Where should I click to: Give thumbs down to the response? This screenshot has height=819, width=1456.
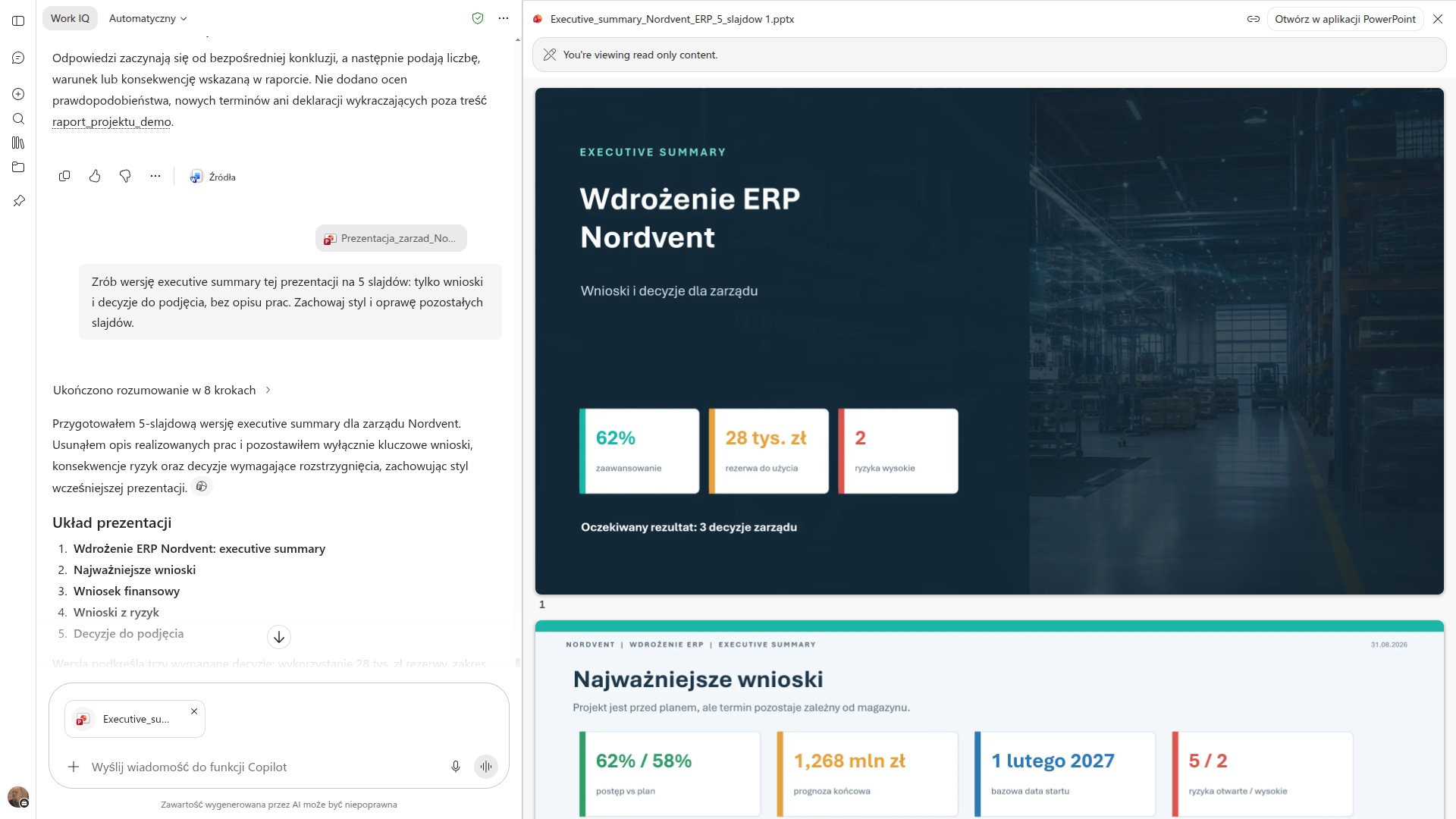(x=125, y=176)
